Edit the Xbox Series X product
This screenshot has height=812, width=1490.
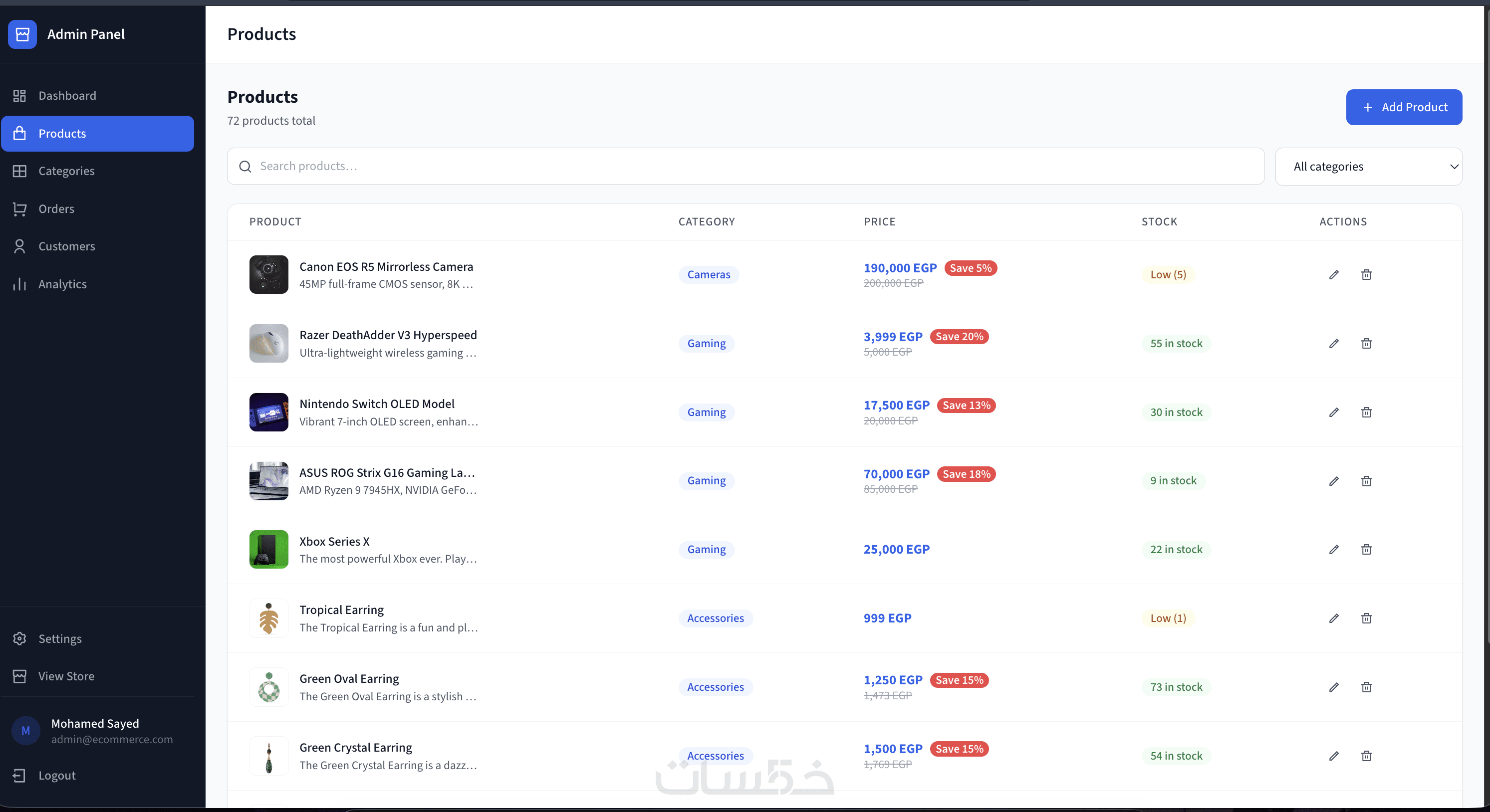(x=1334, y=550)
